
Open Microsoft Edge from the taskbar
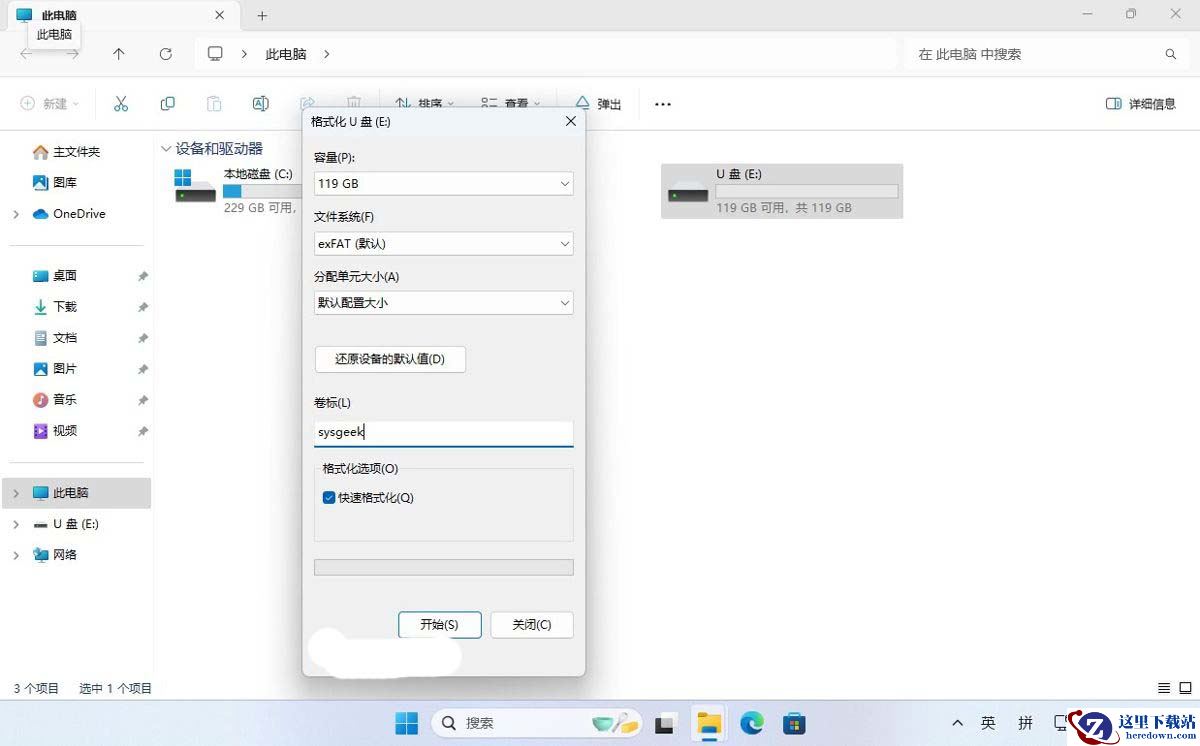pyautogui.click(x=752, y=723)
